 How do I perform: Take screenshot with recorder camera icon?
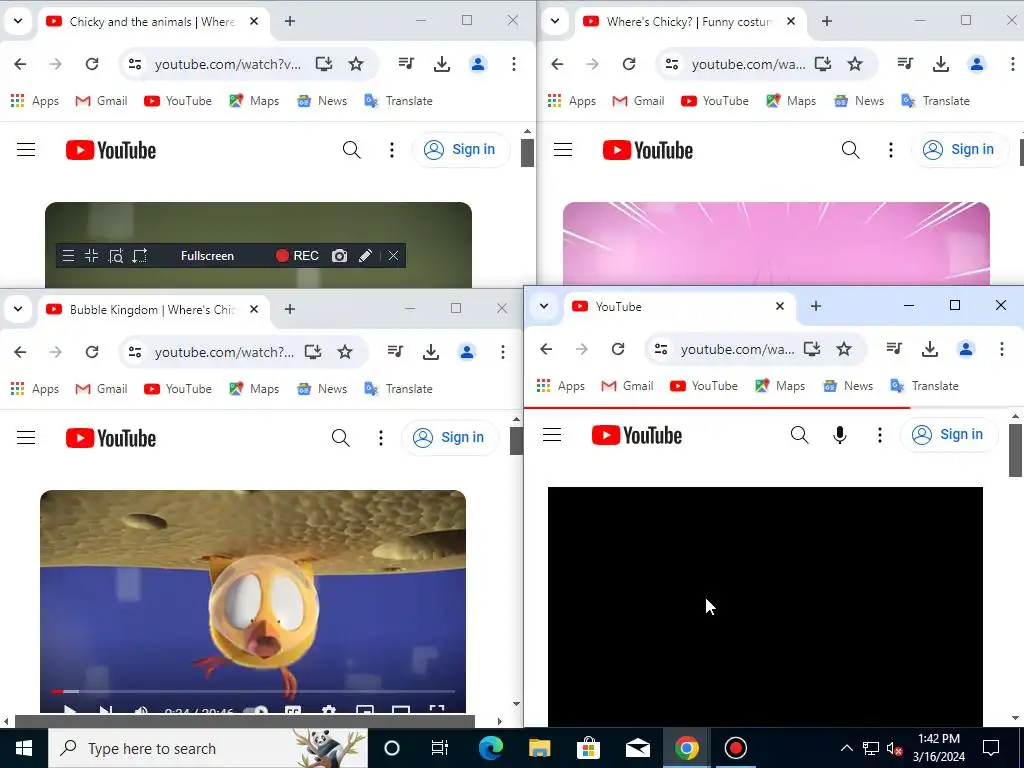[339, 256]
